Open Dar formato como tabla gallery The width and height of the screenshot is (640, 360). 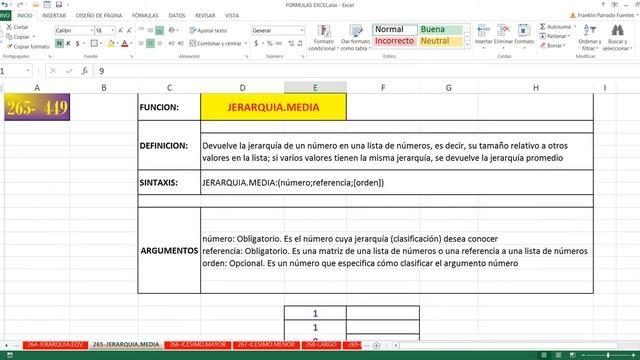click(x=356, y=38)
